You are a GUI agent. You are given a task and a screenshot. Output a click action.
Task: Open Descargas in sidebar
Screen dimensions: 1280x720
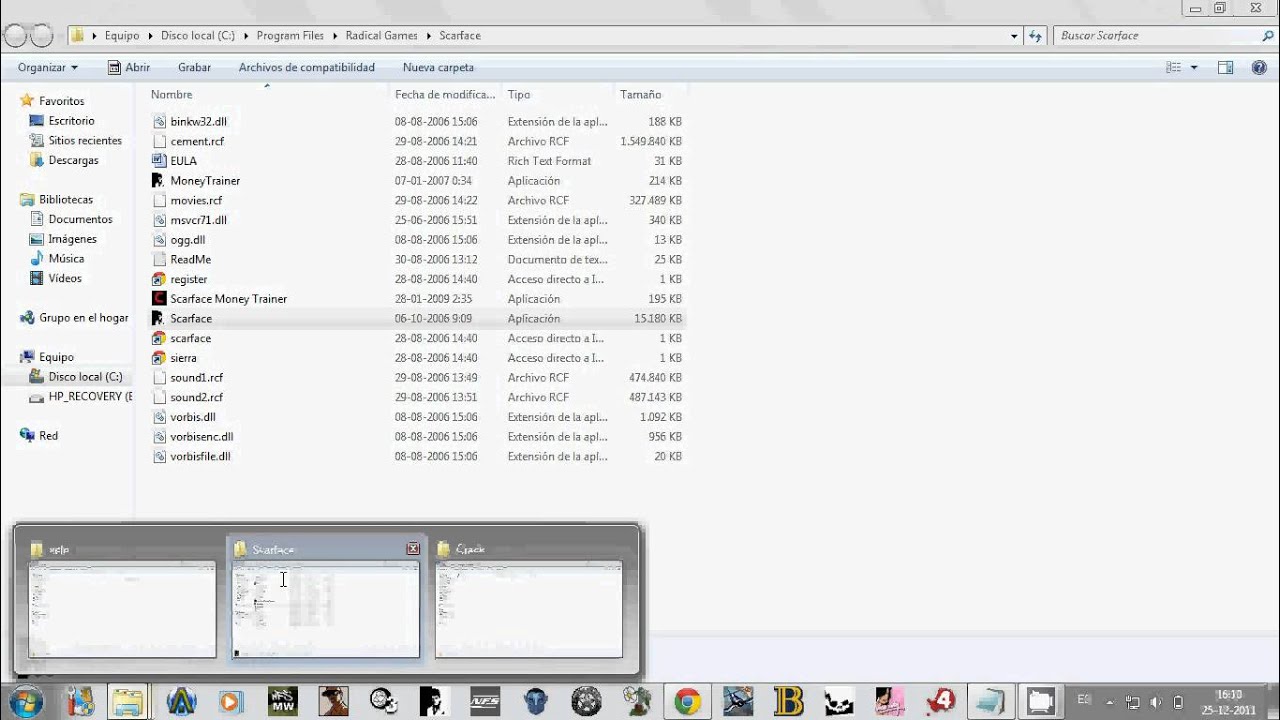(x=73, y=160)
